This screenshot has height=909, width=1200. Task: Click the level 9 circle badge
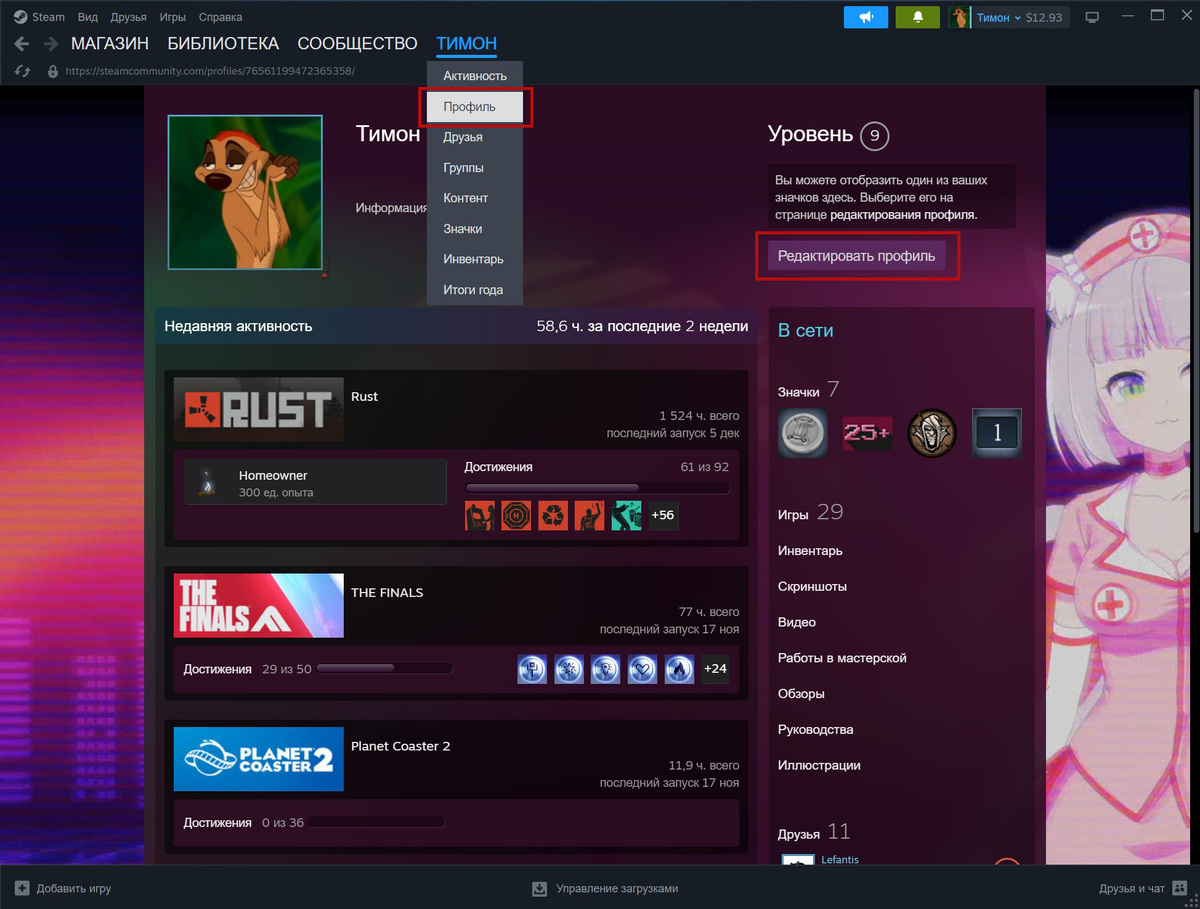pyautogui.click(x=874, y=136)
